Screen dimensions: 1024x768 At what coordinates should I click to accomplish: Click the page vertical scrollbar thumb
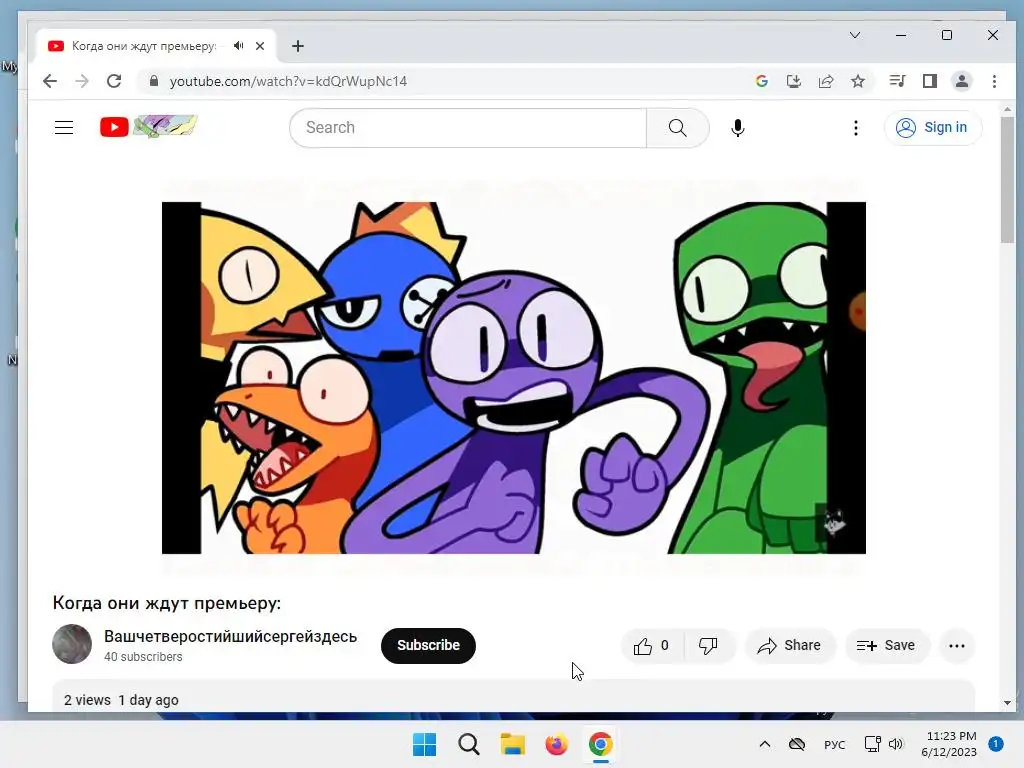(x=1007, y=179)
